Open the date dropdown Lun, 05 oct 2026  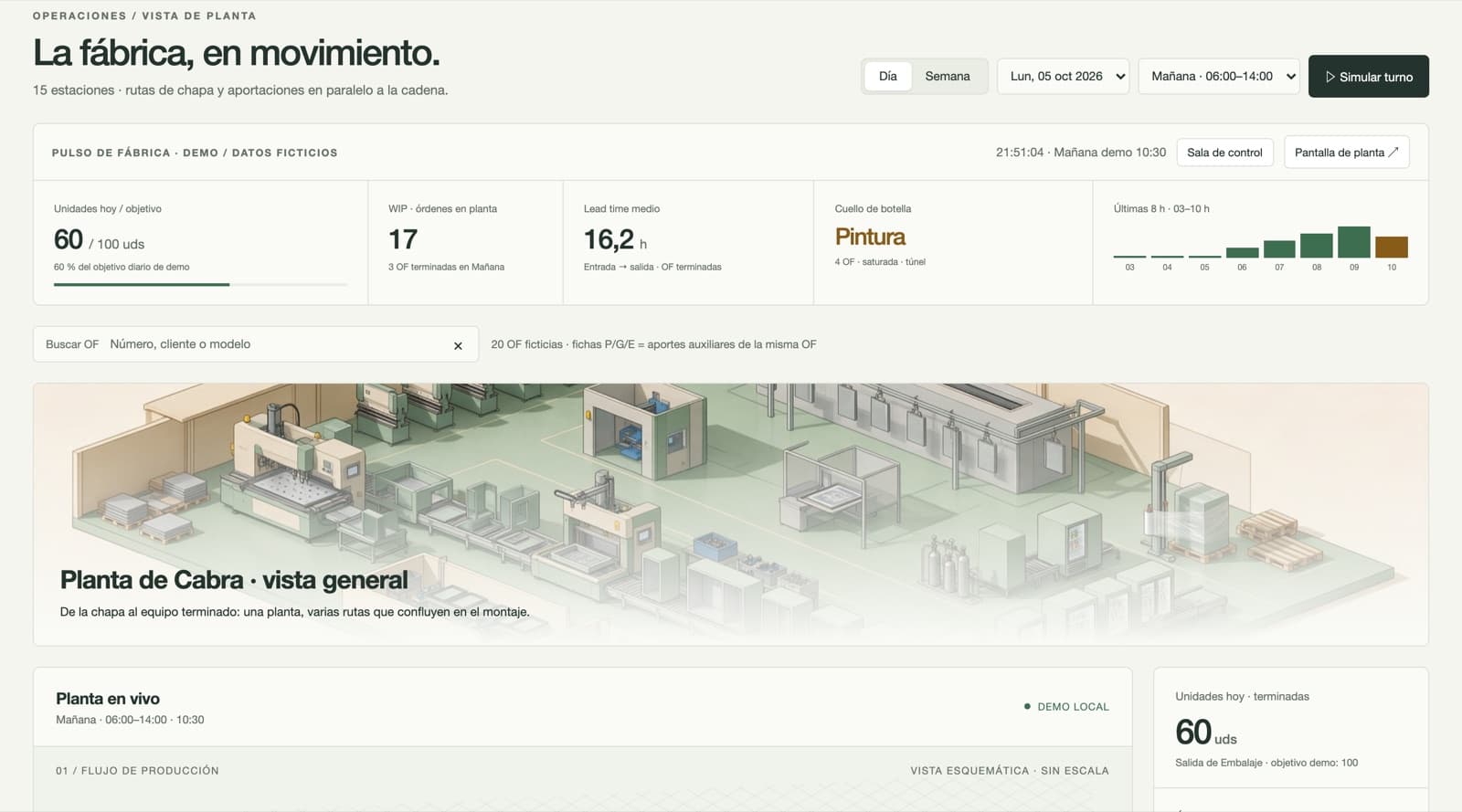[x=1064, y=77]
